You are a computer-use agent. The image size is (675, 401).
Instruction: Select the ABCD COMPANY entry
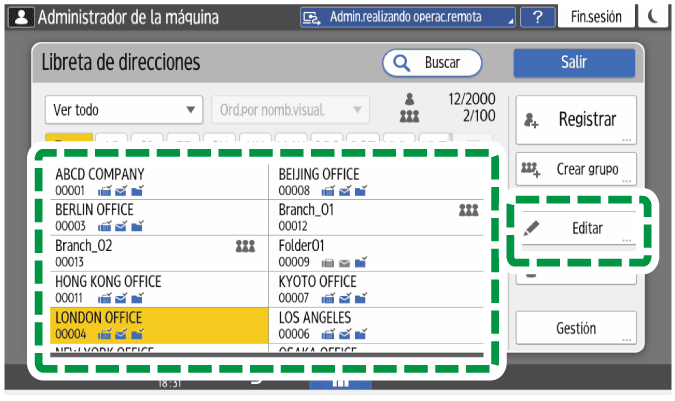(x=159, y=181)
